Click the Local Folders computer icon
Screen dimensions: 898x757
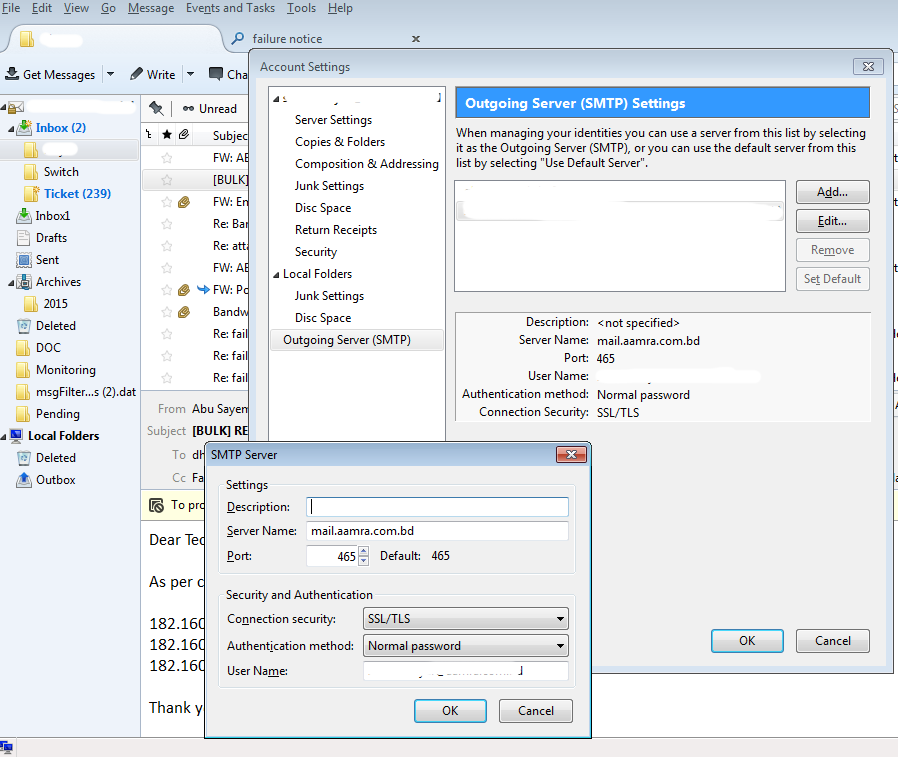tap(17, 436)
